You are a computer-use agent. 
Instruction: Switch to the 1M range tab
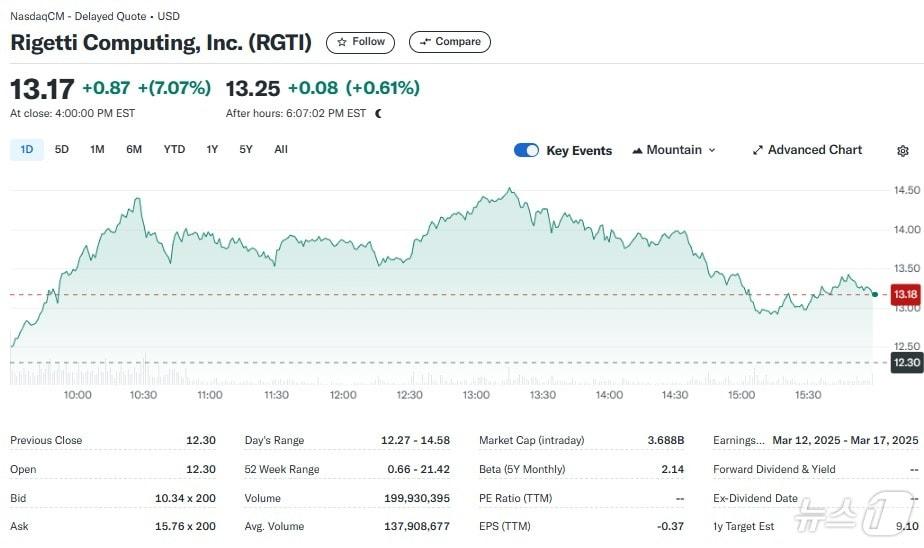point(97,150)
